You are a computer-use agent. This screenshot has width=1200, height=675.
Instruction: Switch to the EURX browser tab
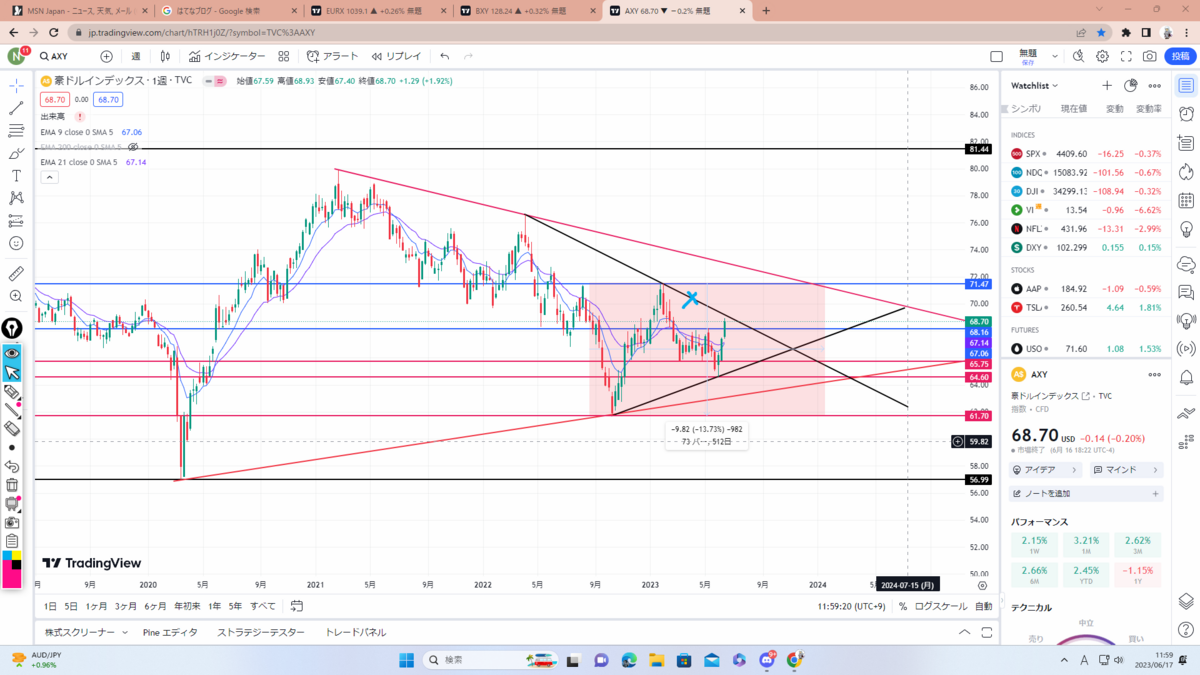tap(378, 11)
